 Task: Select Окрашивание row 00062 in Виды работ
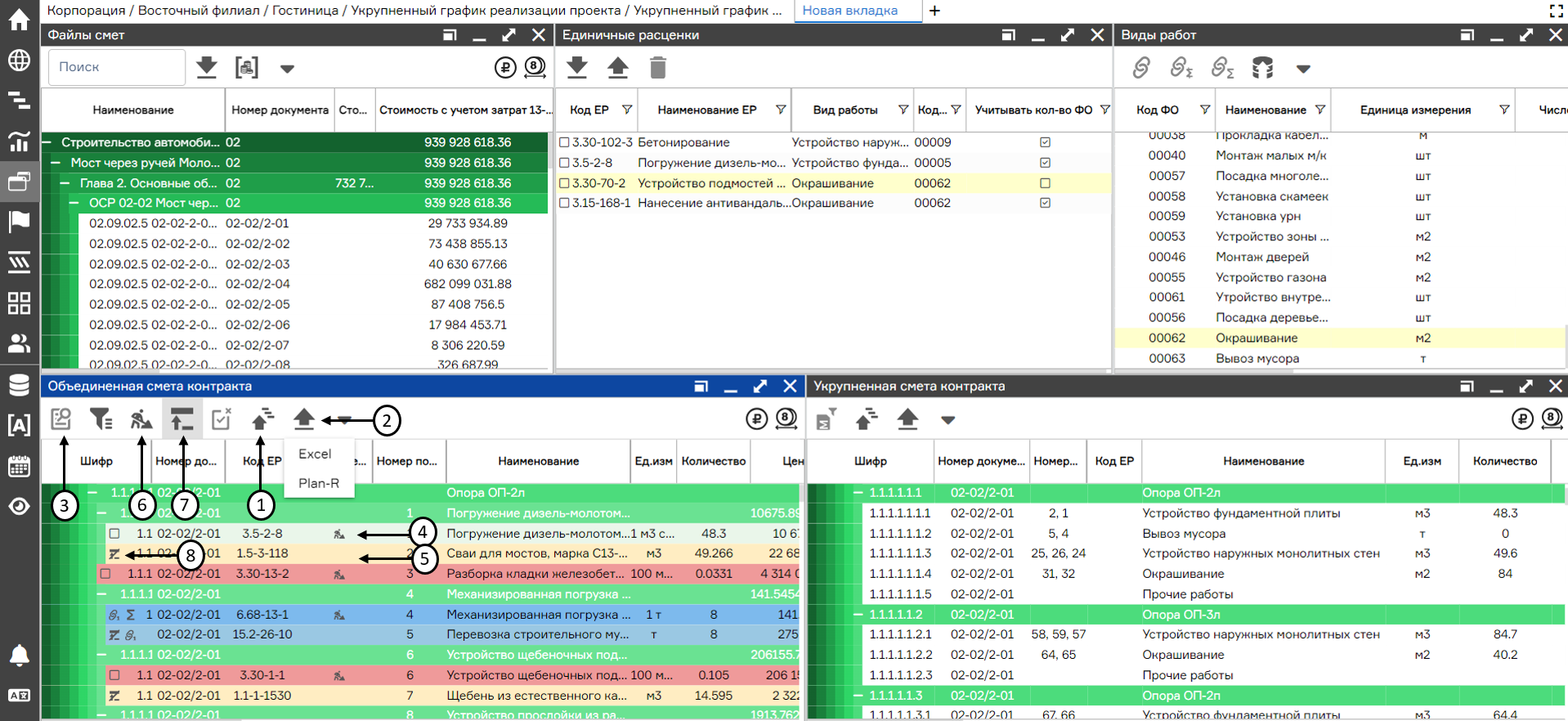[x=1339, y=338]
